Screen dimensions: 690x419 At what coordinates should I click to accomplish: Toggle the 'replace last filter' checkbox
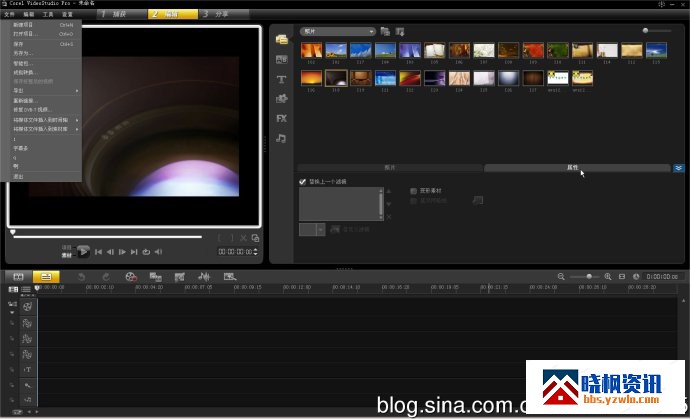pos(303,181)
